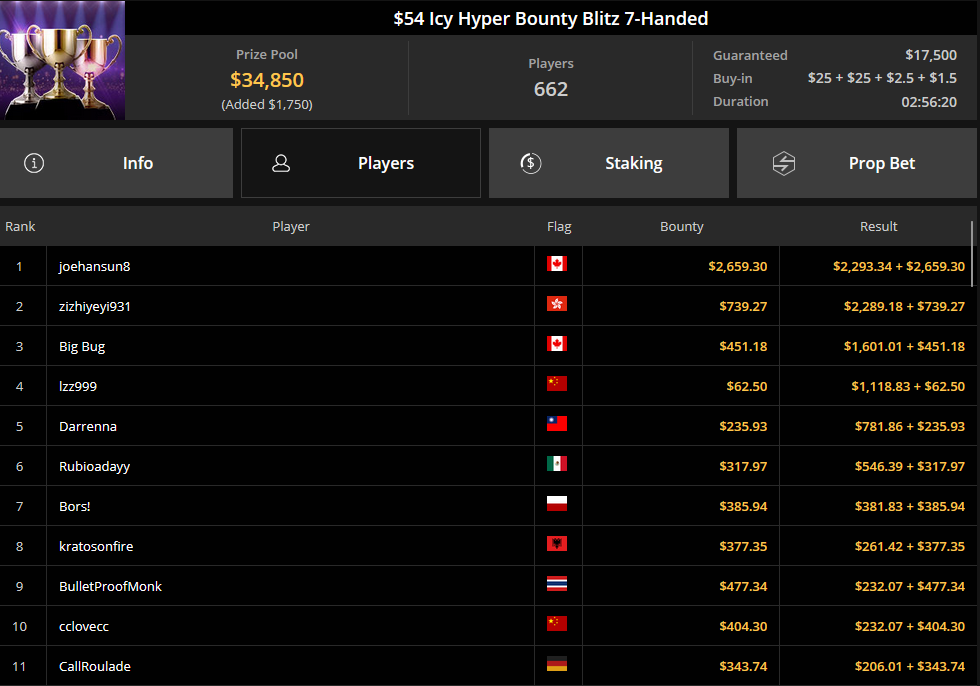This screenshot has height=686, width=980.
Task: Select player kratosonfire
Action: tap(96, 546)
